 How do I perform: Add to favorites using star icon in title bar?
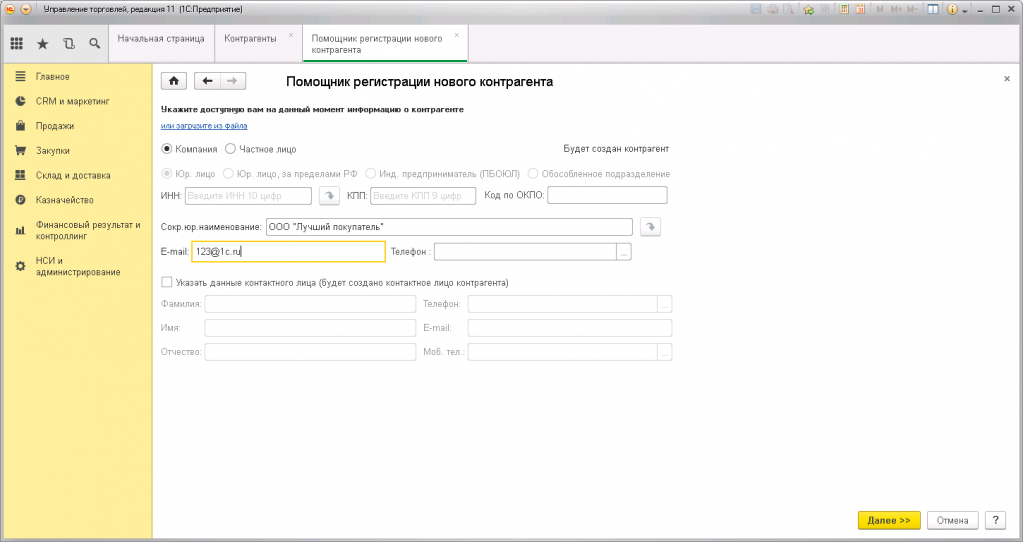coord(809,9)
